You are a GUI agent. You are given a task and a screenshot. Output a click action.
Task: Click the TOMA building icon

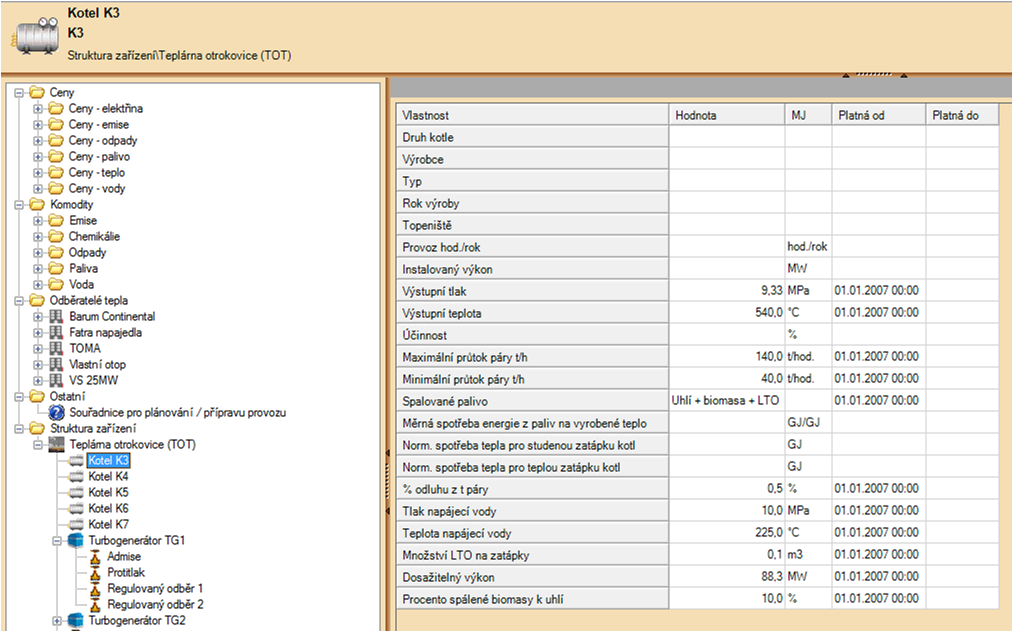[x=56, y=348]
